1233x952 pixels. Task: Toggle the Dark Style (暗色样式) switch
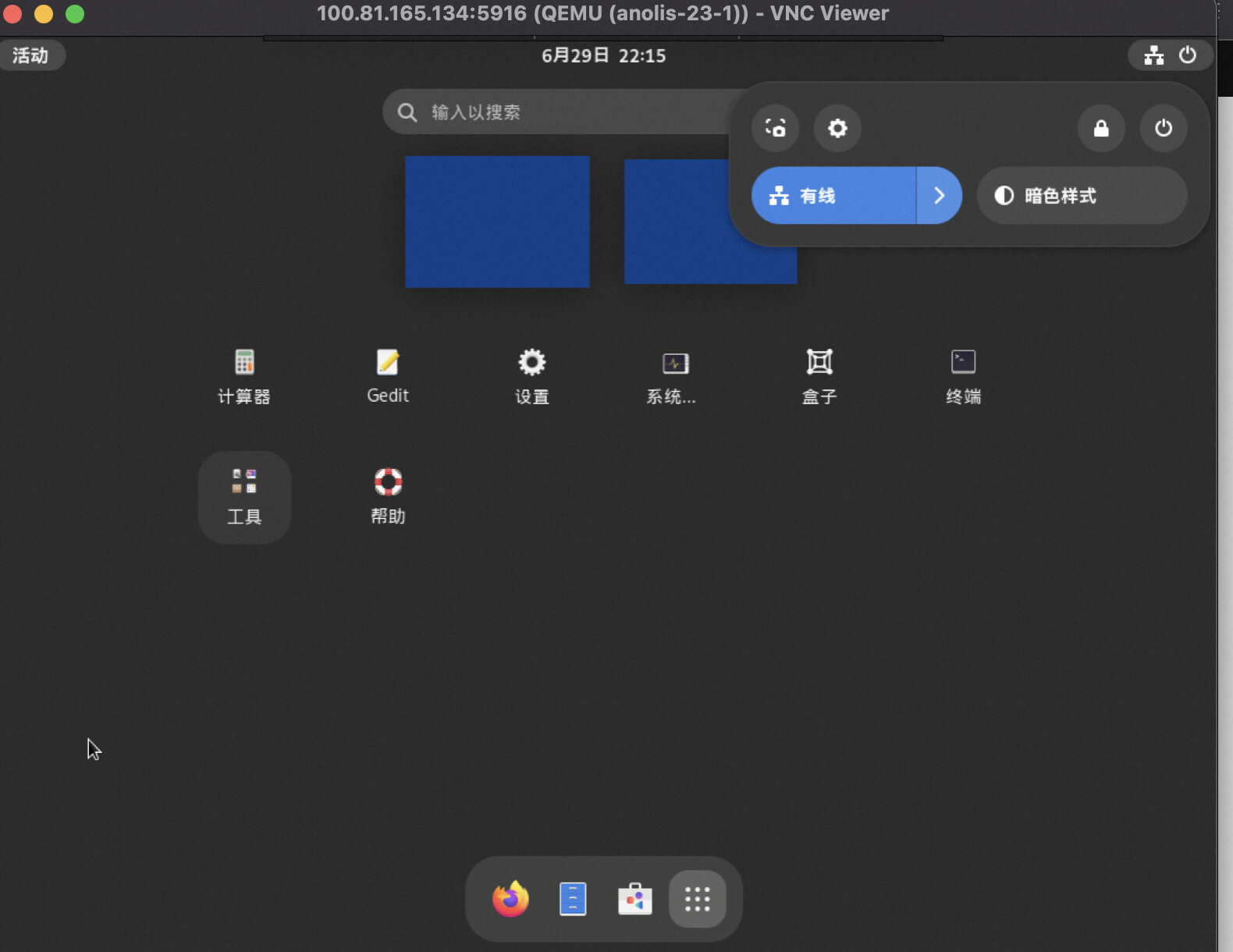[1082, 196]
